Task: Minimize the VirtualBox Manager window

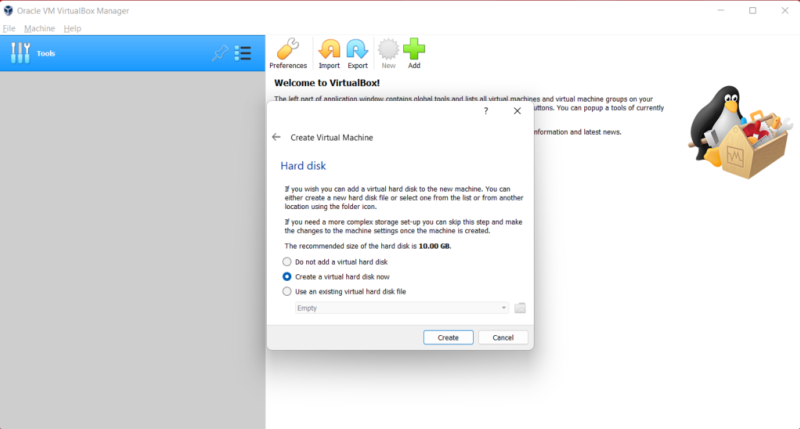Action: (x=720, y=10)
